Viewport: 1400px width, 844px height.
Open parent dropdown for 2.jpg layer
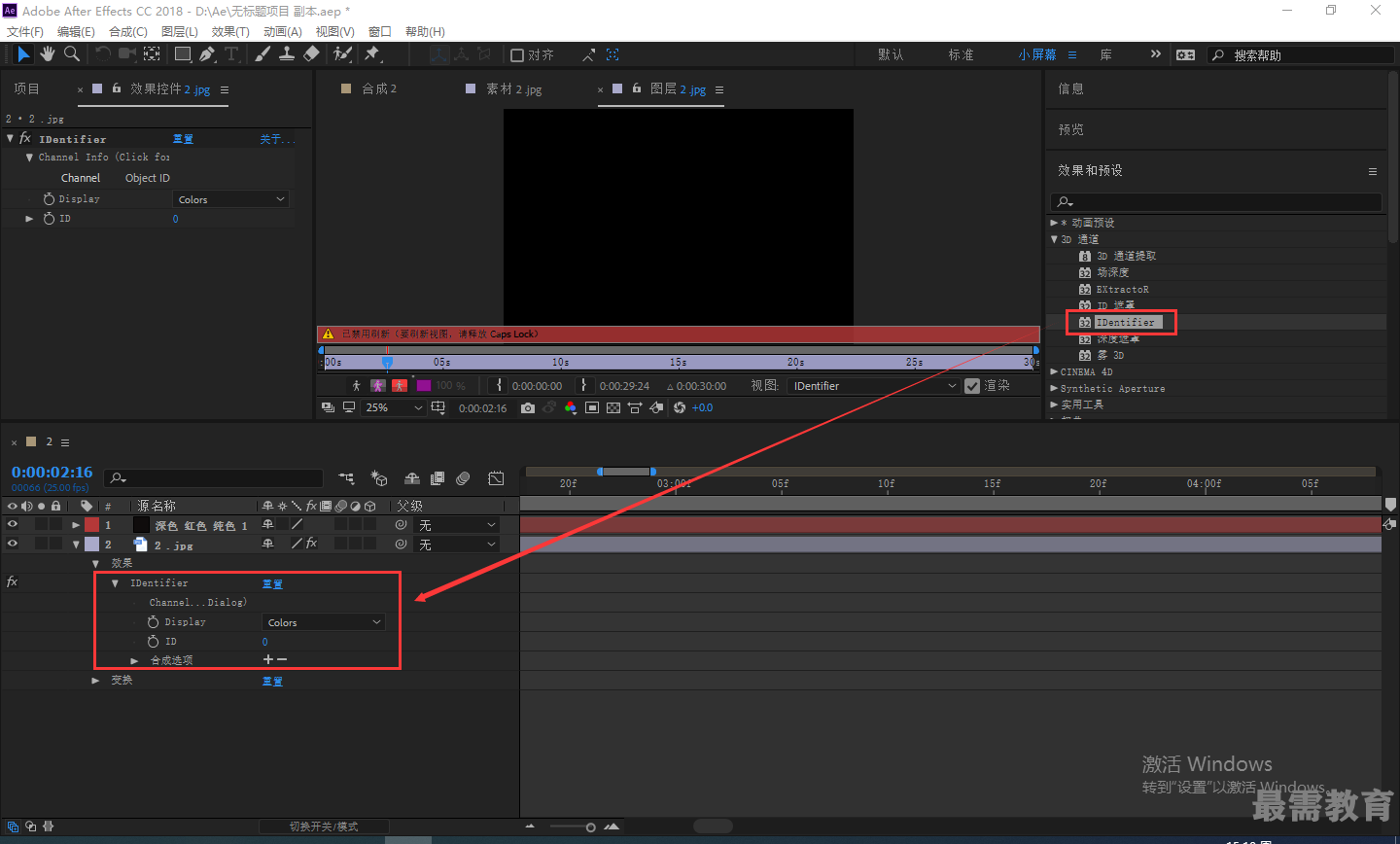click(456, 545)
